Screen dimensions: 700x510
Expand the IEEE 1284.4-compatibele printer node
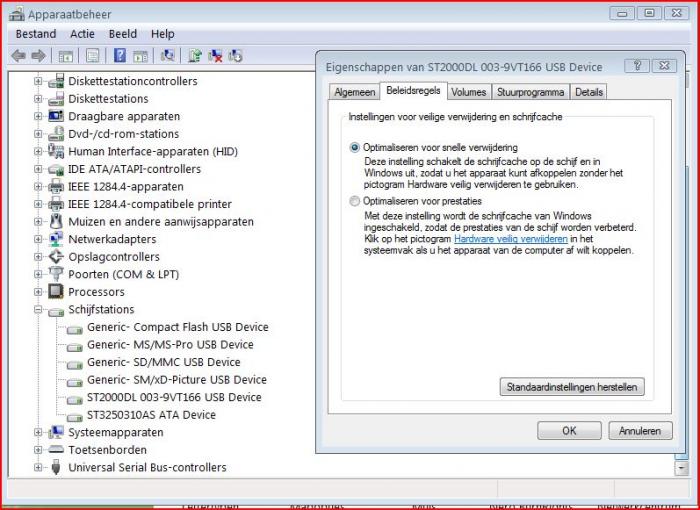tap(38, 204)
